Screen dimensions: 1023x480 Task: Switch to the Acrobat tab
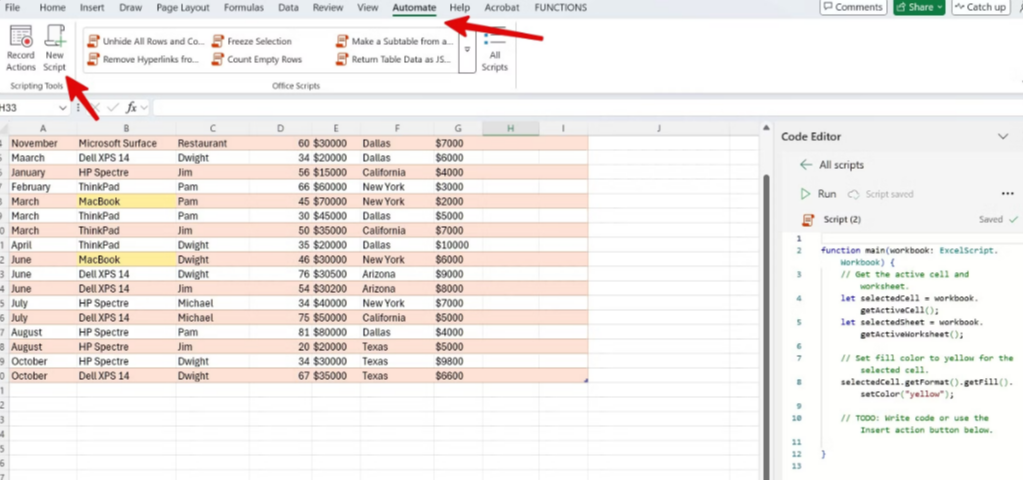point(502,8)
